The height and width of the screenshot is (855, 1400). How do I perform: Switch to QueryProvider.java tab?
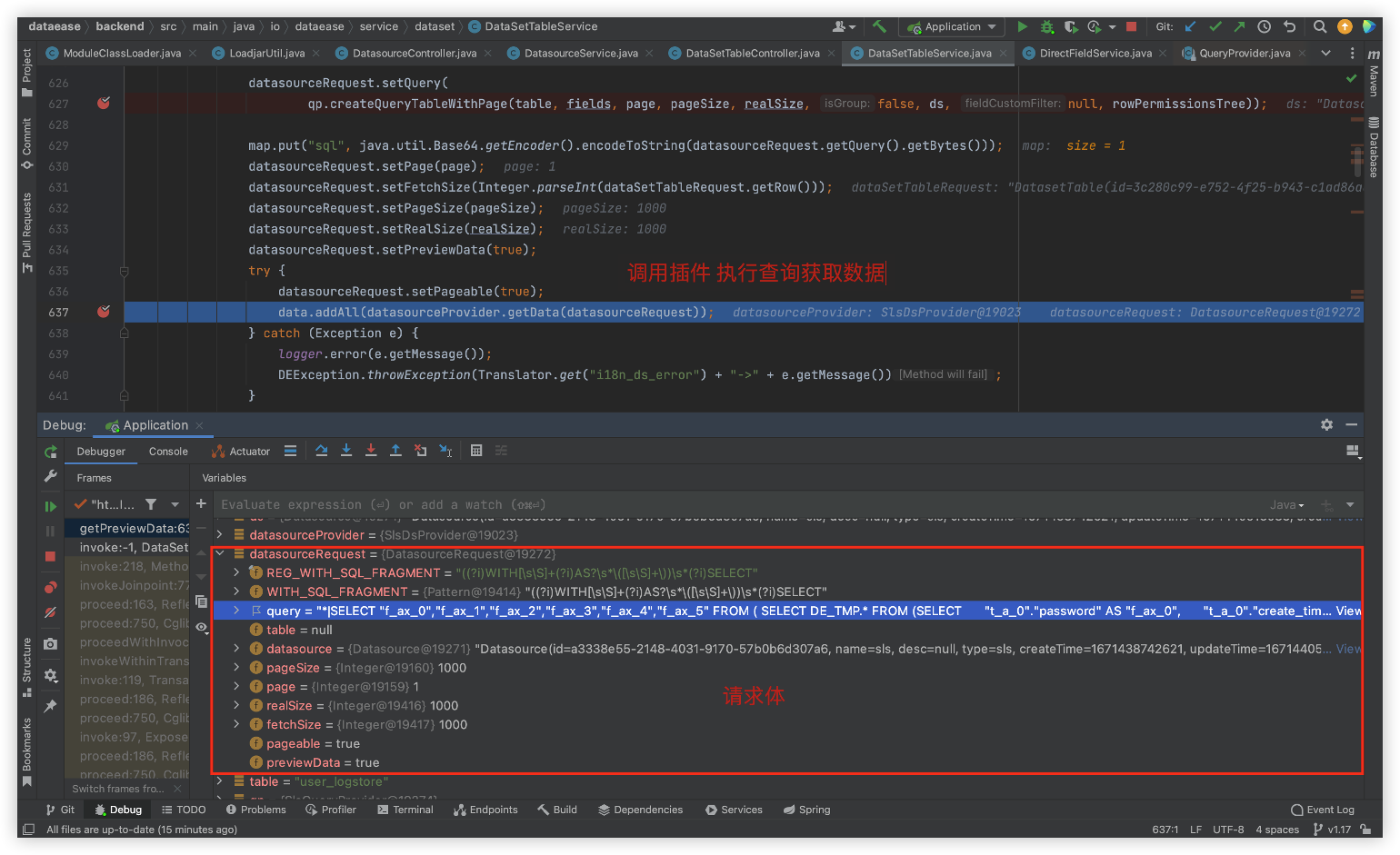(x=1244, y=53)
